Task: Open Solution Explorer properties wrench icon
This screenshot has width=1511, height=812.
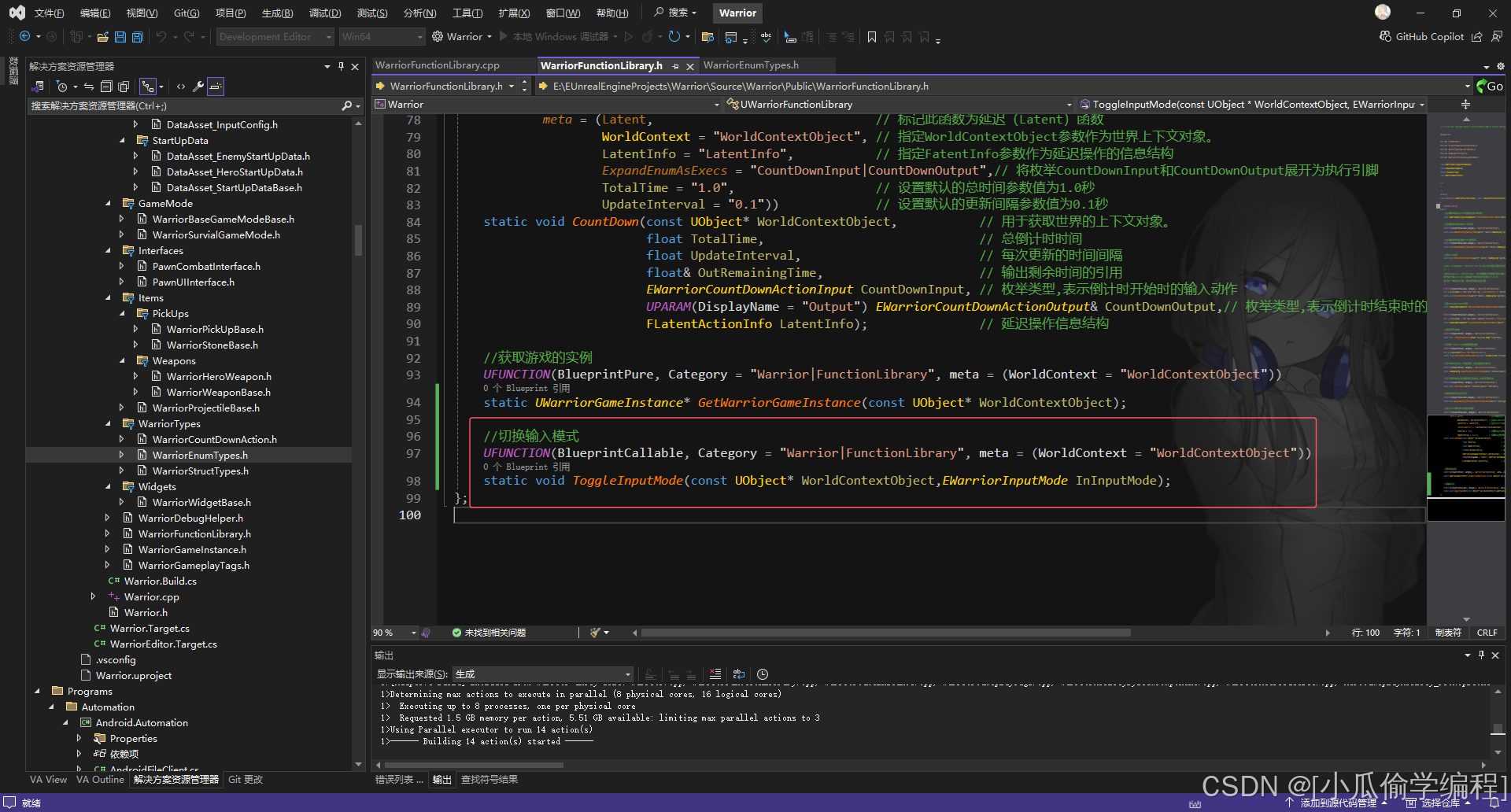Action: [198, 87]
